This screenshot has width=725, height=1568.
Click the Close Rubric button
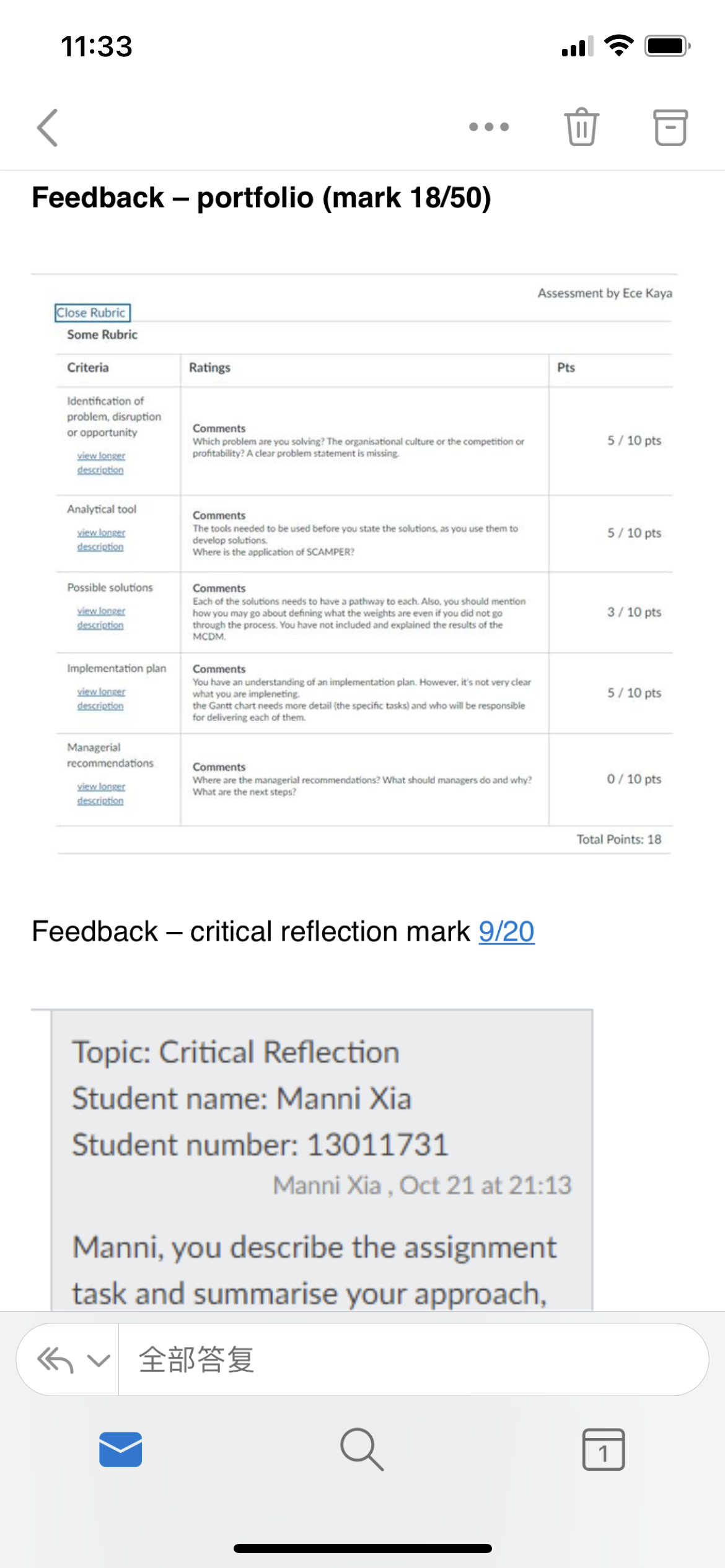[x=92, y=313]
